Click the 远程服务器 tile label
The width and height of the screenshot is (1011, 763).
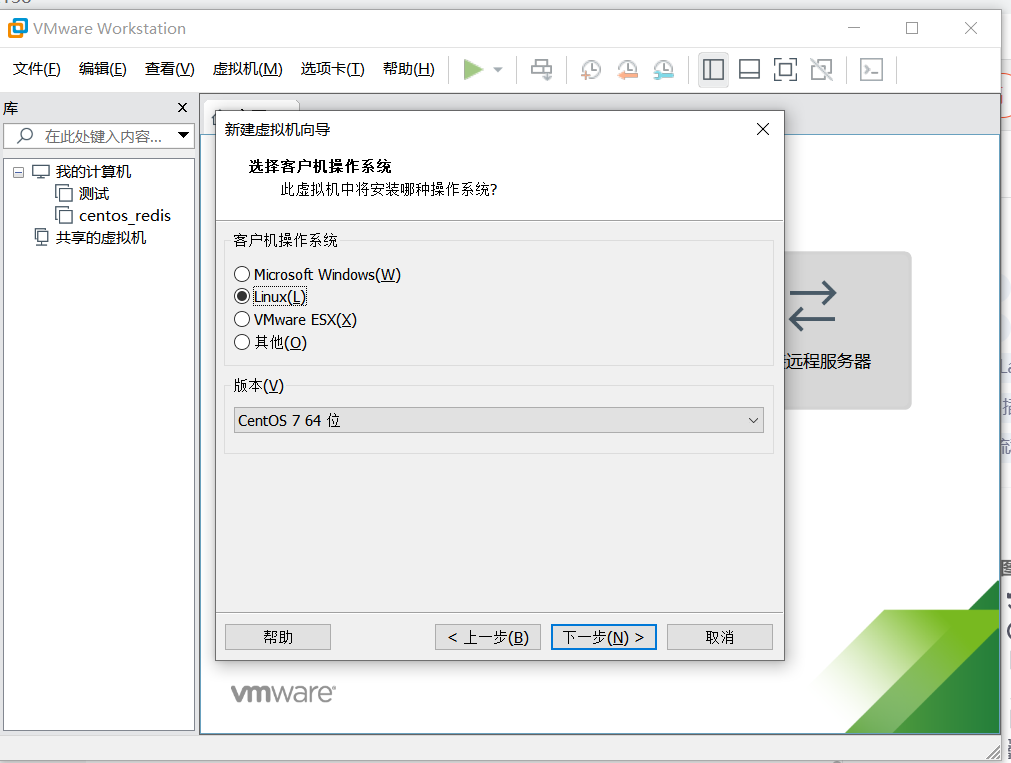(x=828, y=361)
